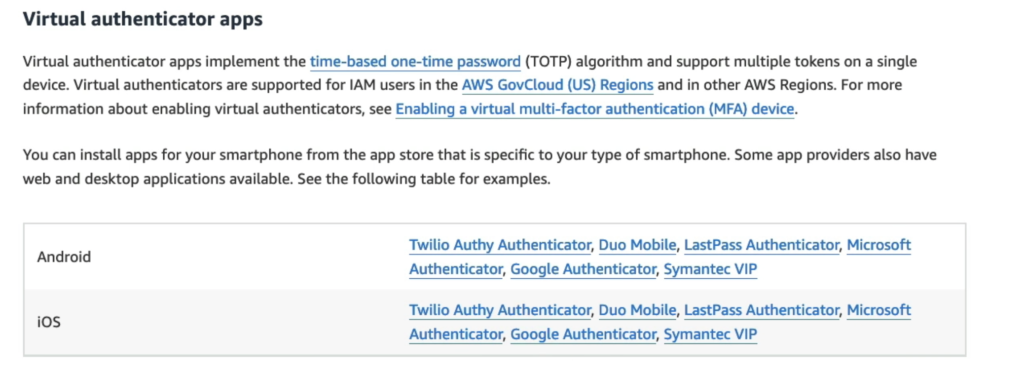The height and width of the screenshot is (371, 1024).
Task: Open Google Authenticator link for iOS
Action: coord(583,335)
